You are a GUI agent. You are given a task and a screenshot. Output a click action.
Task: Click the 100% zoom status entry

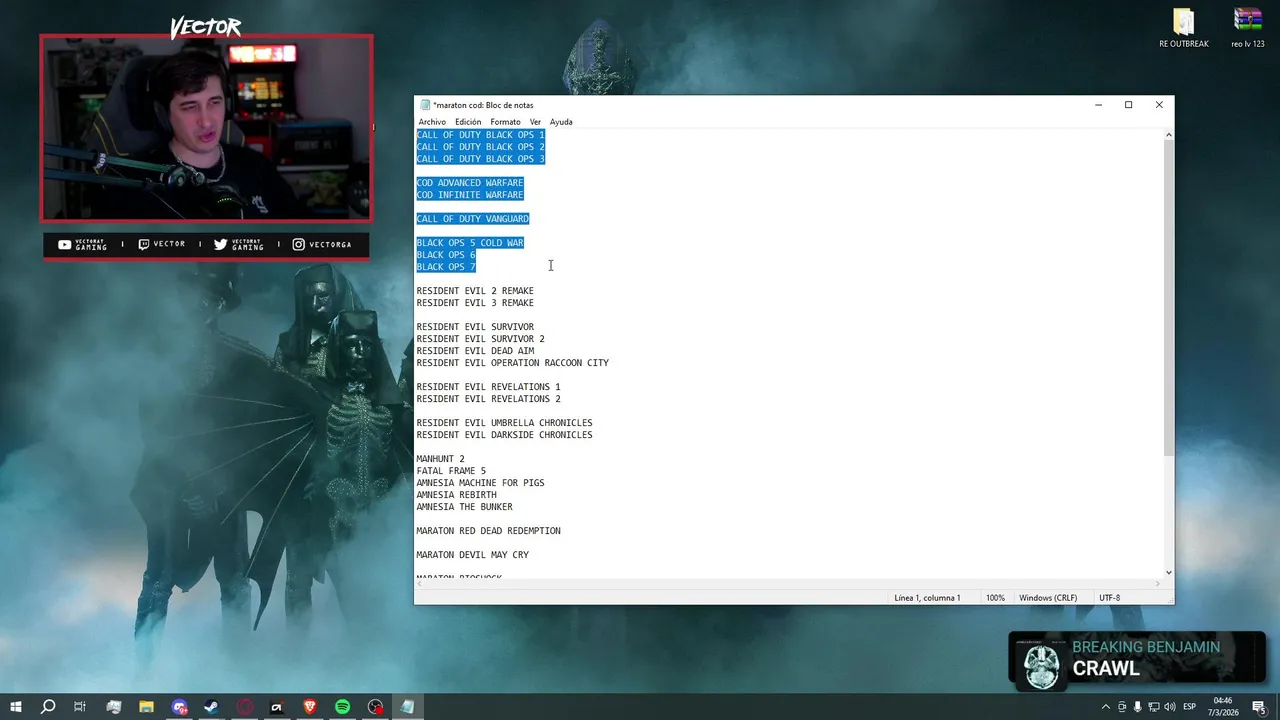click(995, 598)
